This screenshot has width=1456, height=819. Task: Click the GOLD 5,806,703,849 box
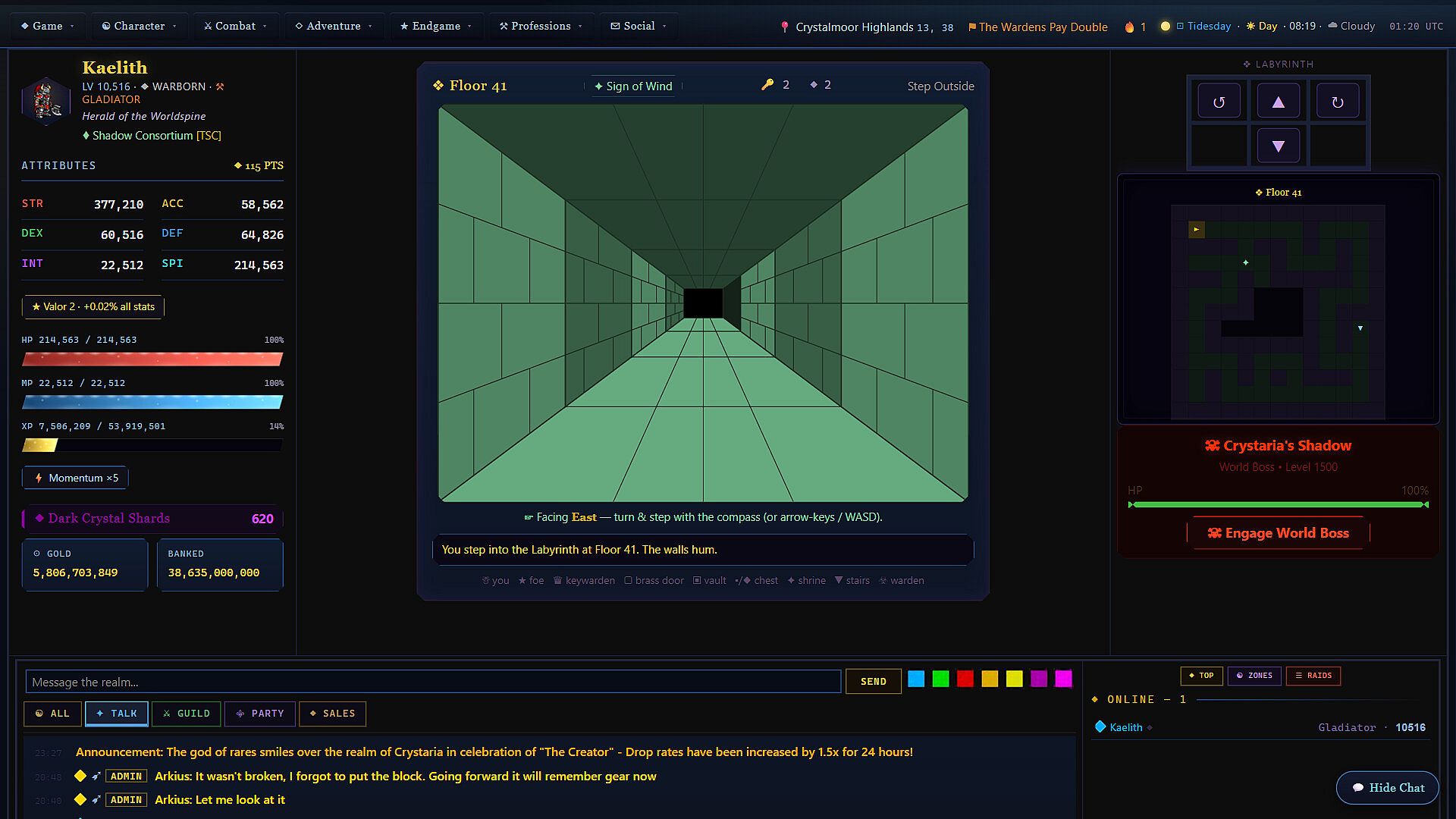pos(84,564)
